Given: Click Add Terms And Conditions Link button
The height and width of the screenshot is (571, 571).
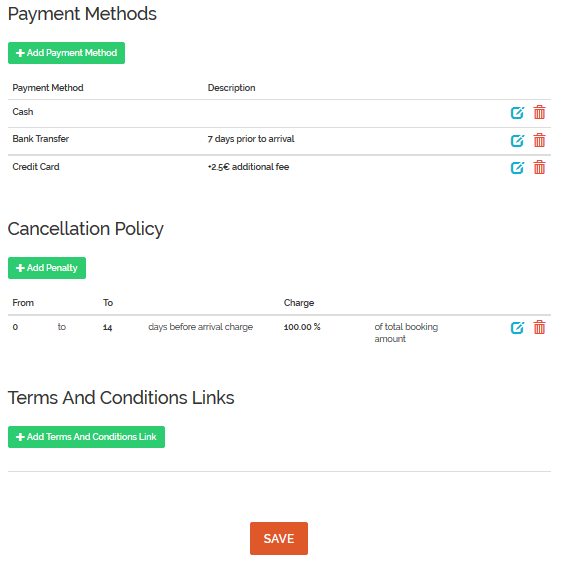Looking at the screenshot, I should tap(86, 437).
